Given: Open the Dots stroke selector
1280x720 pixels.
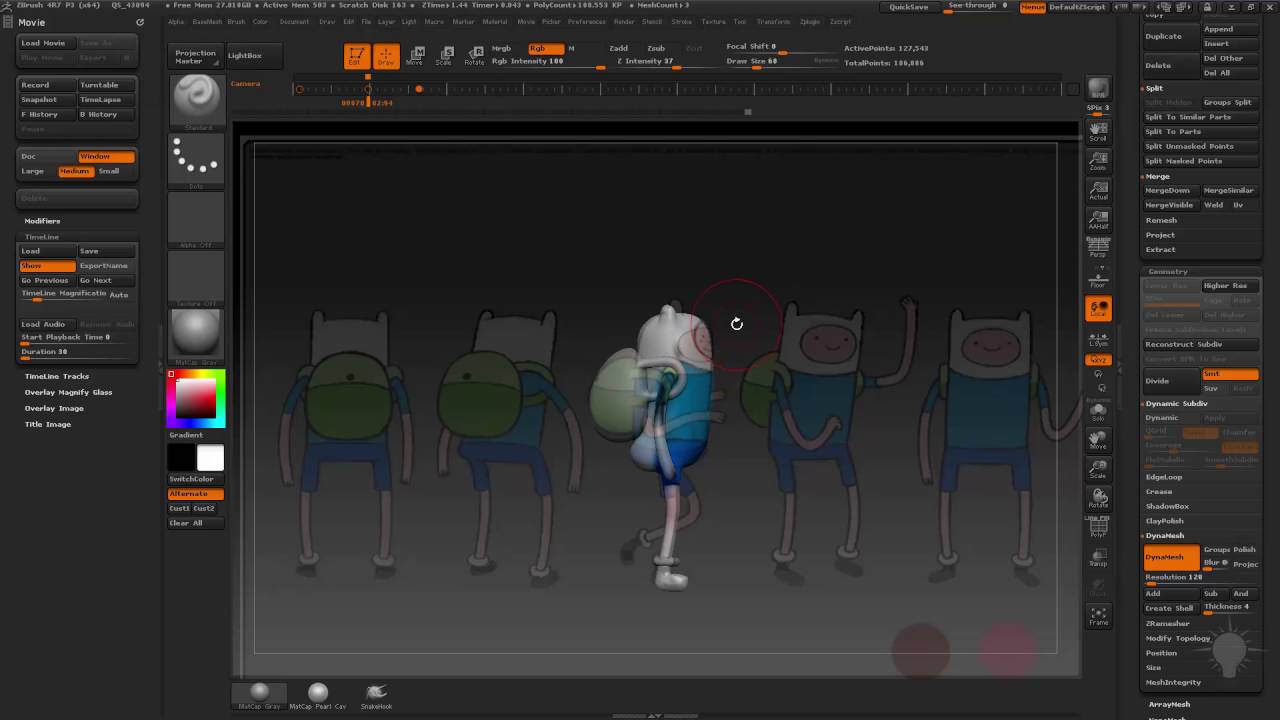Looking at the screenshot, I should click(197, 160).
